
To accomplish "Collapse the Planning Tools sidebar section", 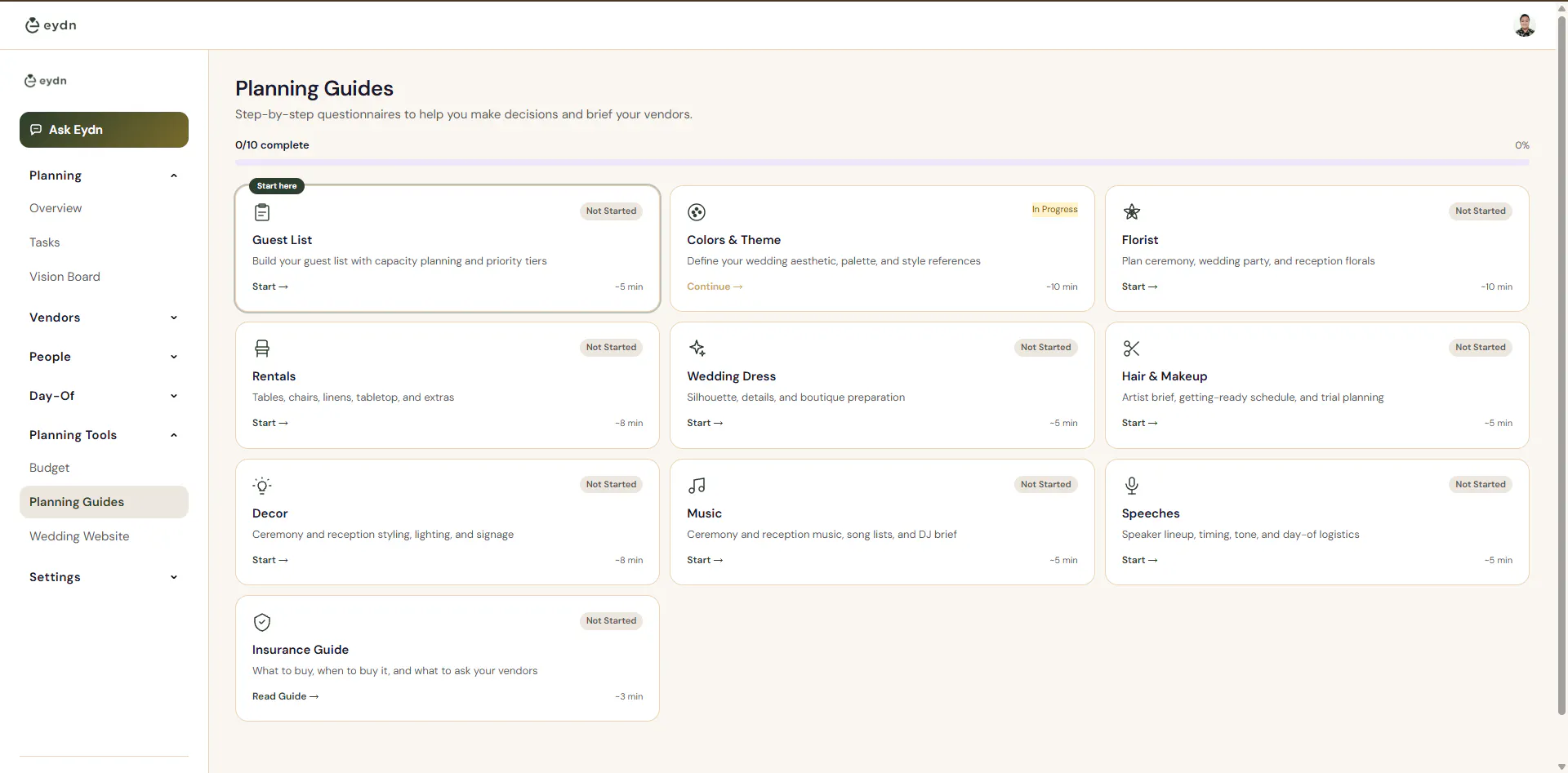I will point(104,435).
